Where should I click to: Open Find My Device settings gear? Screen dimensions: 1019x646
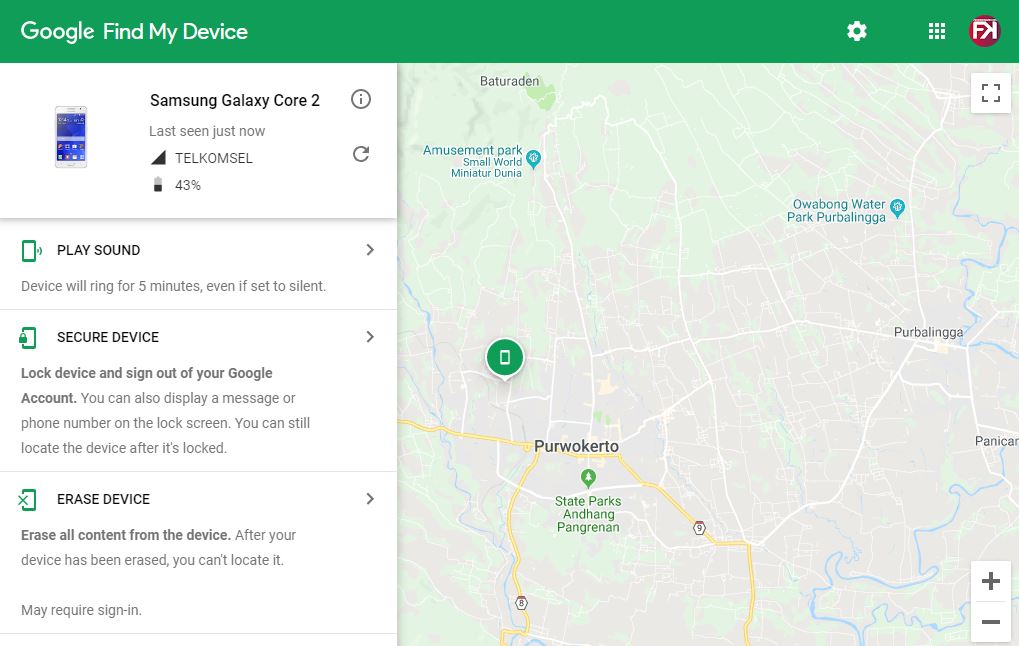(856, 31)
